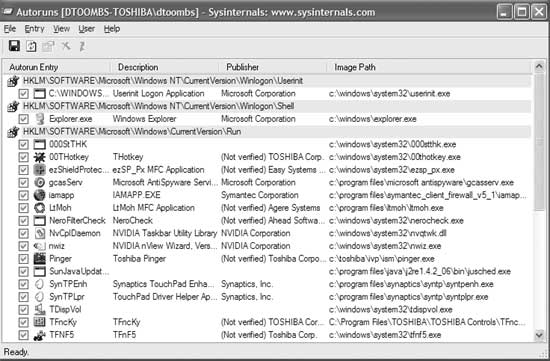Disable the SunJavaUpdat checkbox

(24, 272)
